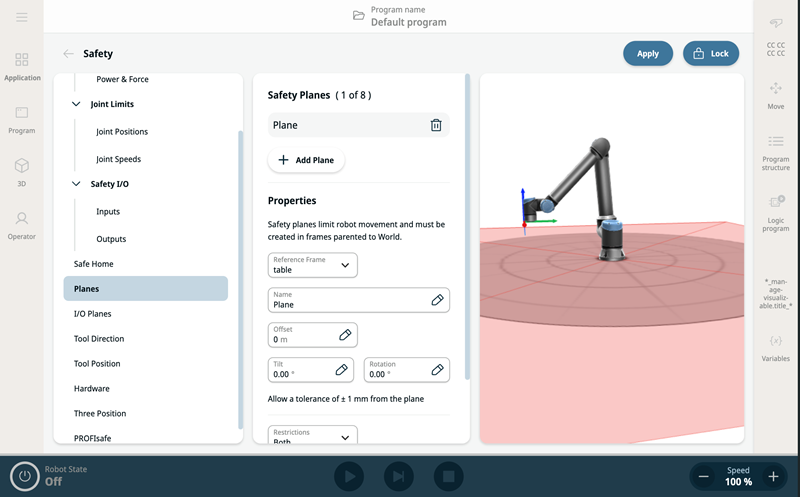This screenshot has width=800, height=497.
Task: Delete Plane with the trash icon
Action: pyautogui.click(x=436, y=125)
